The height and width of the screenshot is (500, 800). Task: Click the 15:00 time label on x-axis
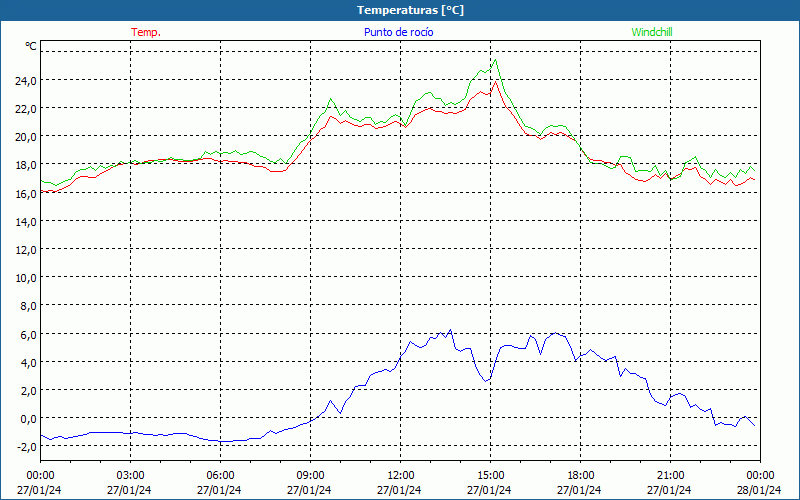tap(490, 476)
